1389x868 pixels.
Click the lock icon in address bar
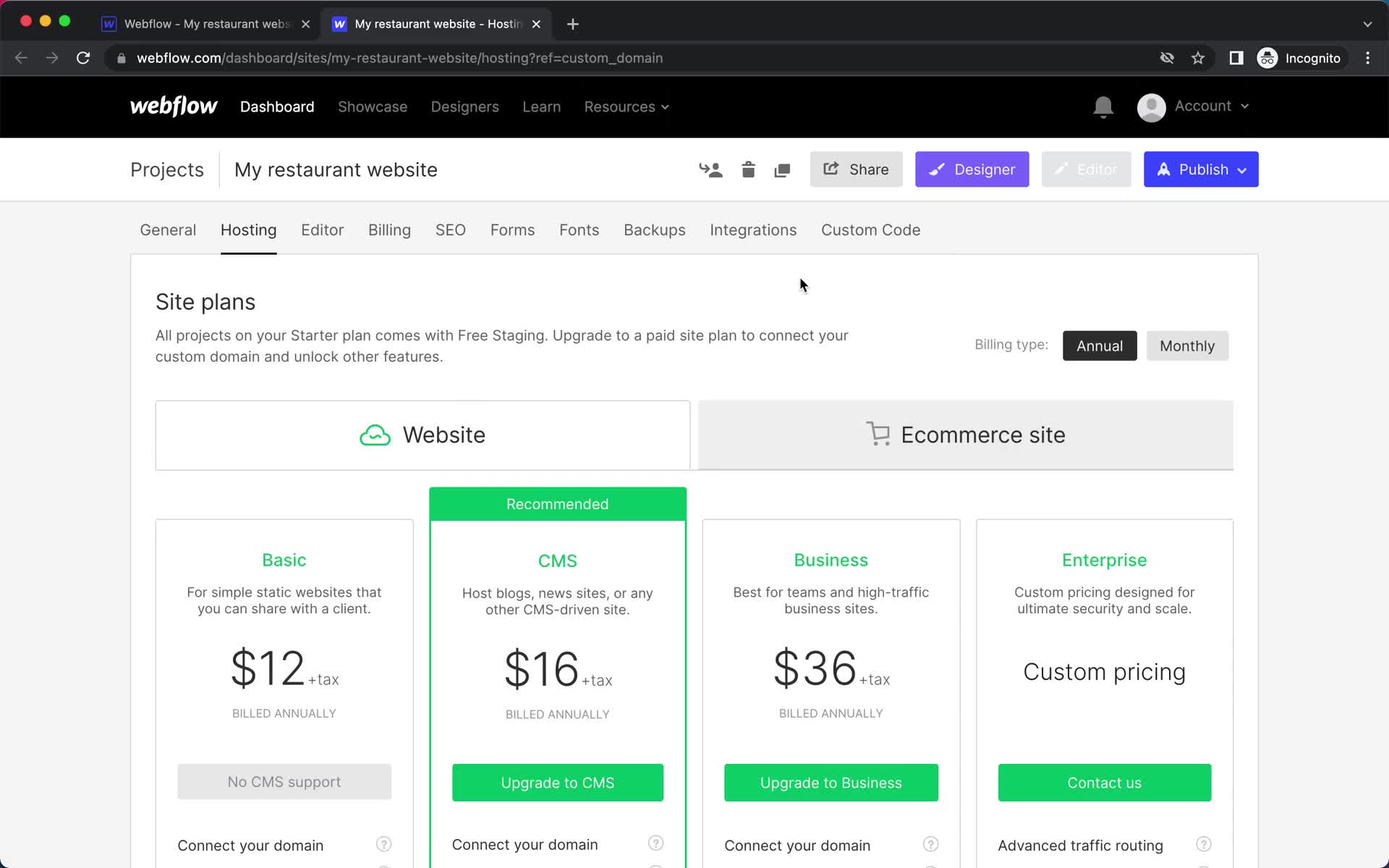(121, 58)
